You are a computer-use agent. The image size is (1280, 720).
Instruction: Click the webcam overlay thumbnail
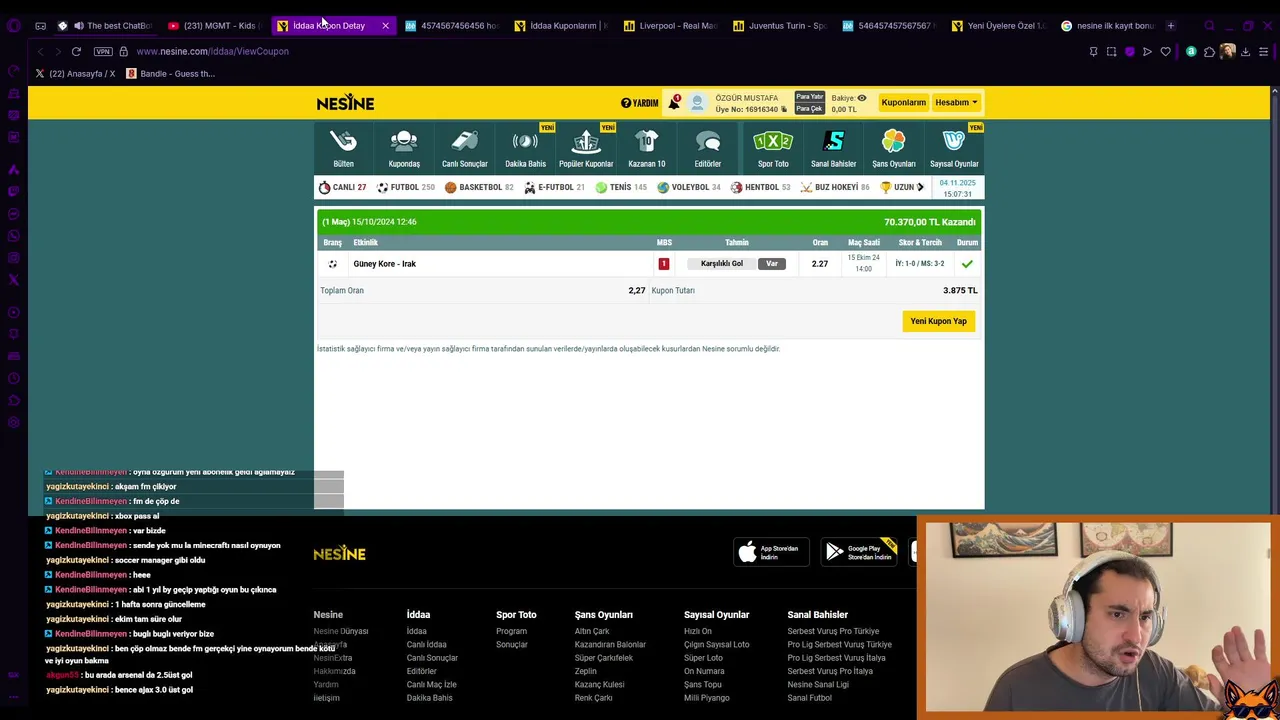1098,617
